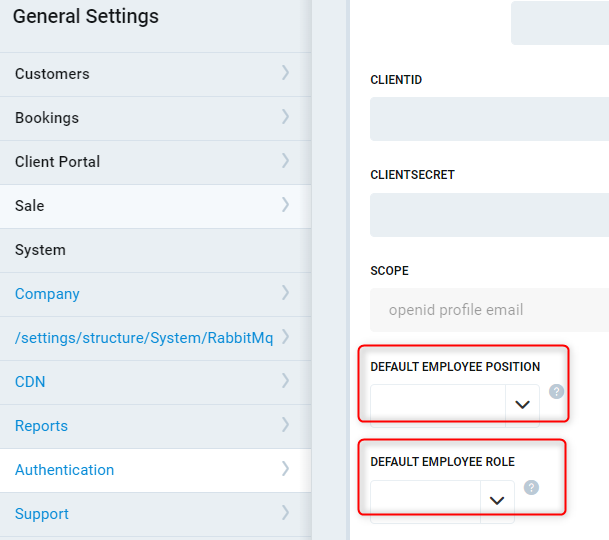Screen dimensions: 609x540
Task: Expand the chevron next to Bookings
Action: (x=285, y=117)
